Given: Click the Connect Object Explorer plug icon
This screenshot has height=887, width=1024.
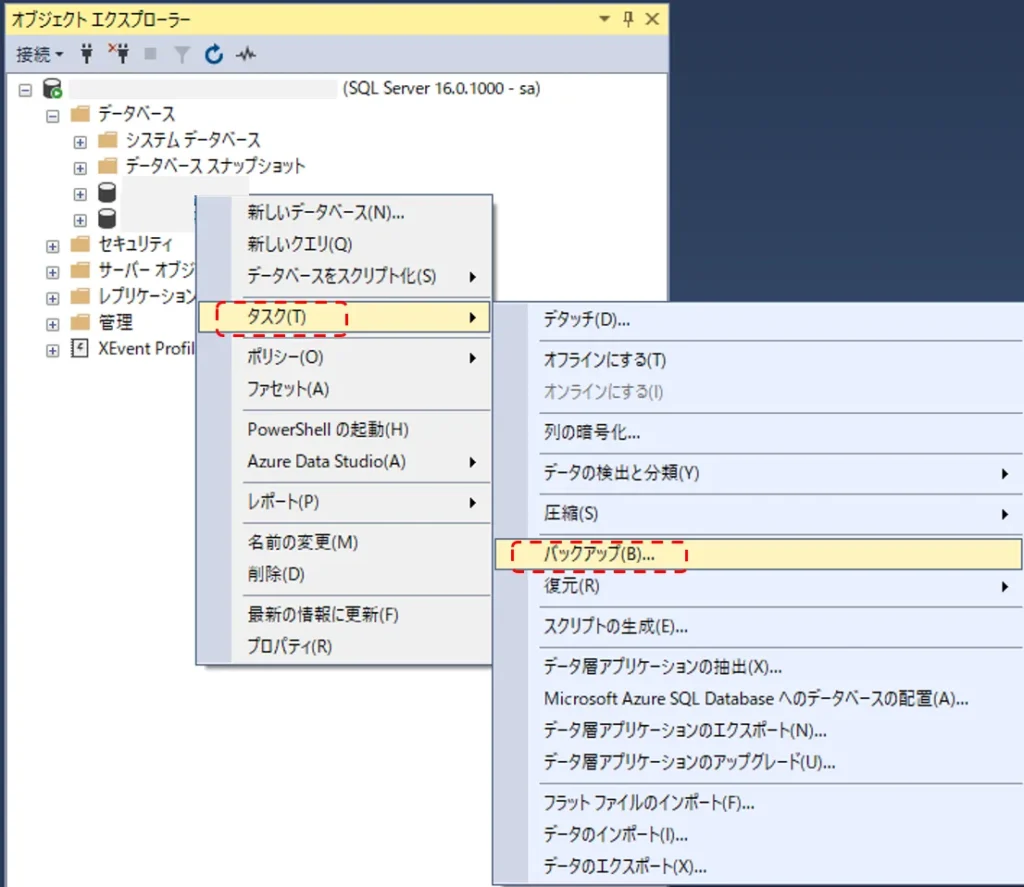Looking at the screenshot, I should pyautogui.click(x=87, y=54).
